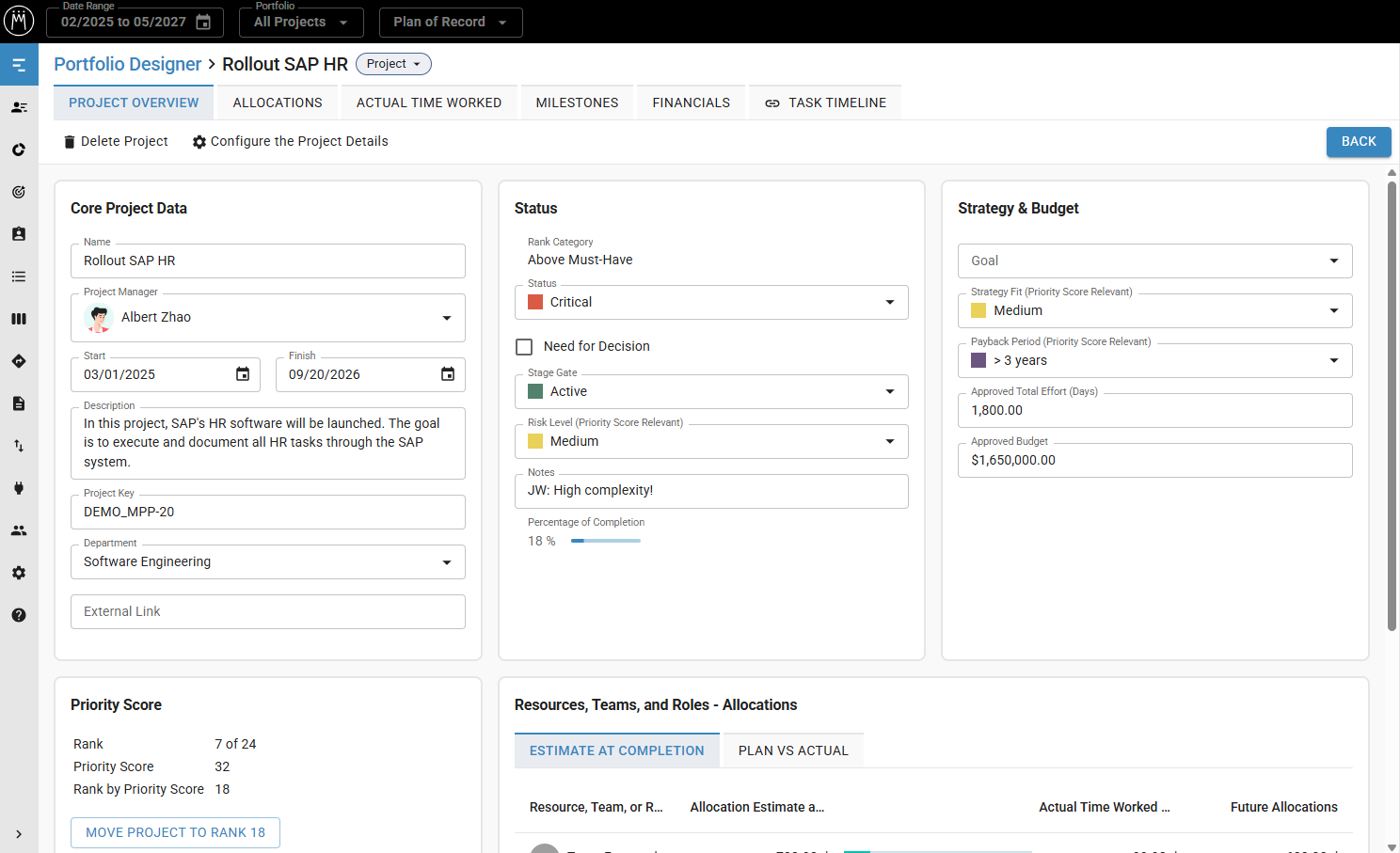Open the Portfolio All Projects dropdown
This screenshot has width=1400, height=853.
(301, 22)
